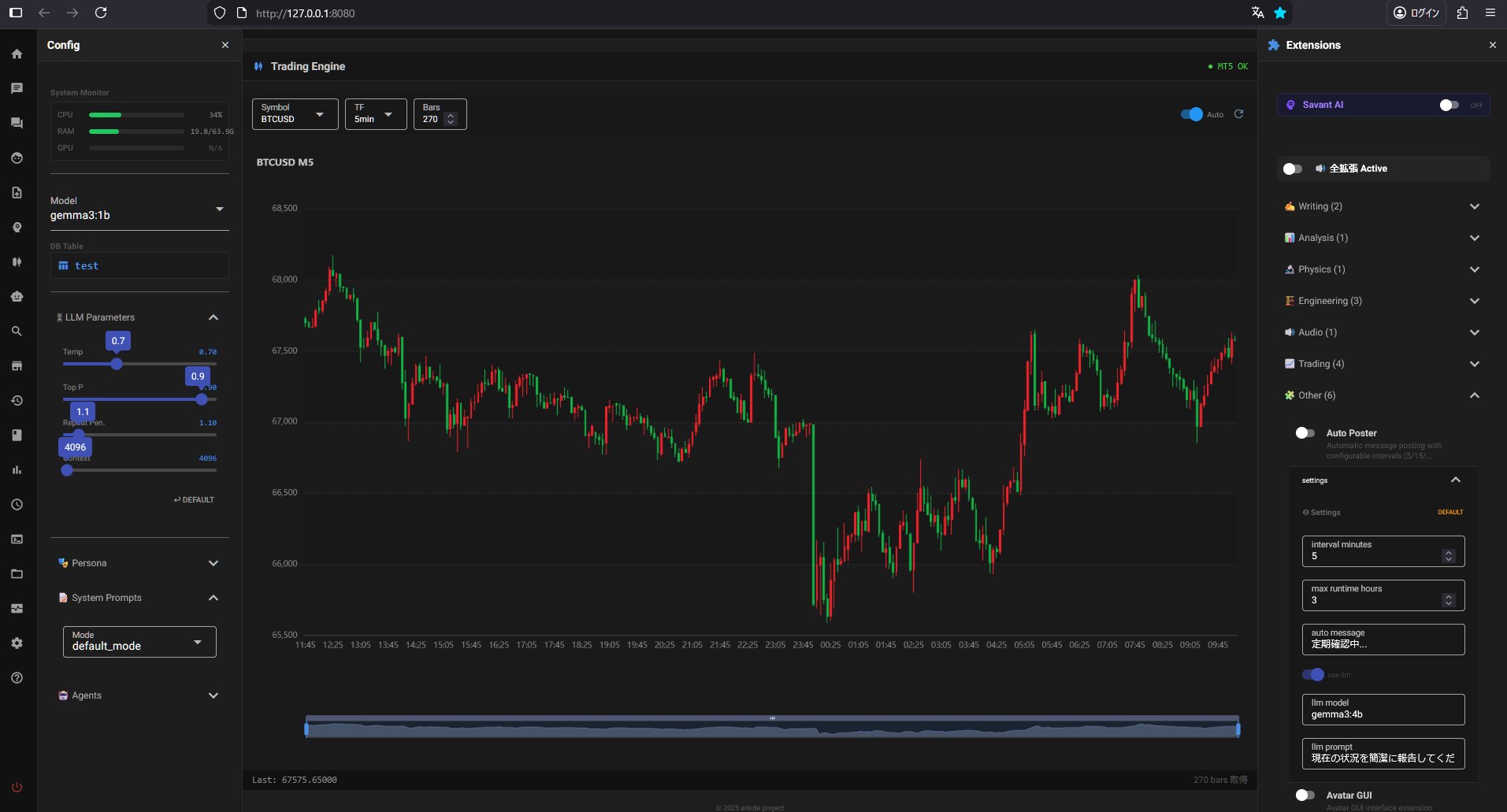This screenshot has width=1507, height=812.
Task: Expand the Physics (1) extensions group
Action: tap(1383, 269)
